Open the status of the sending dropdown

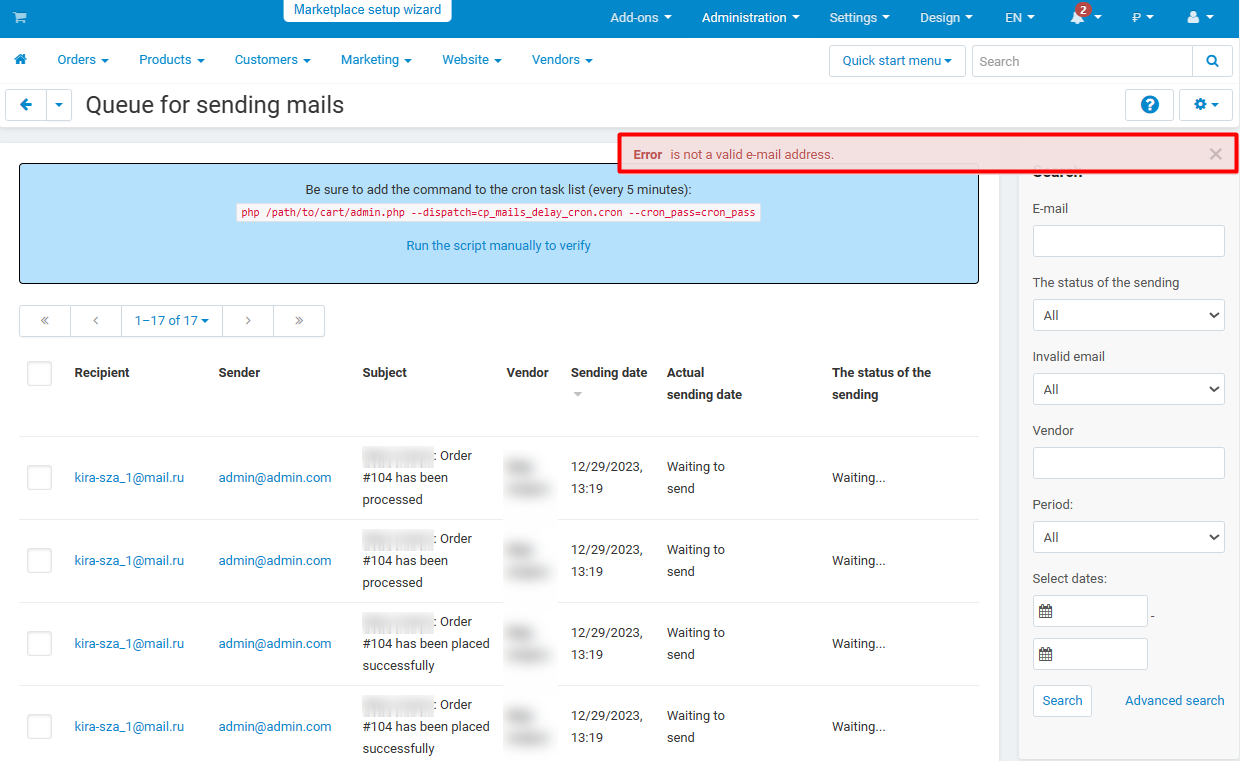[x=1128, y=315]
